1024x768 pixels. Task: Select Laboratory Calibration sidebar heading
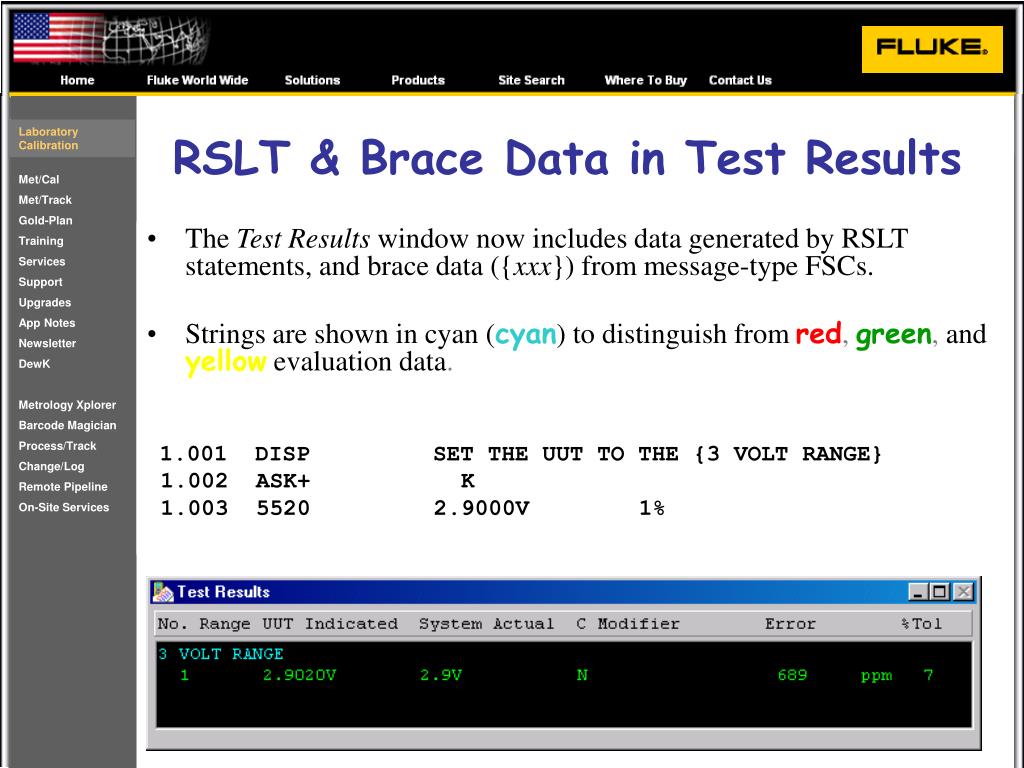48,138
